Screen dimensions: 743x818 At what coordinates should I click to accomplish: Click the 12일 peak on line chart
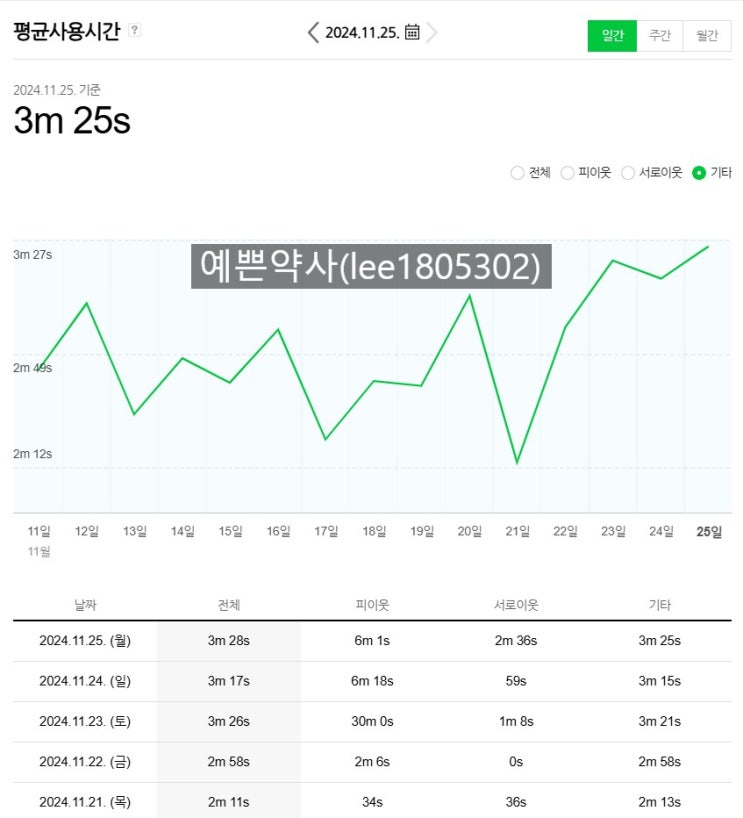point(87,303)
